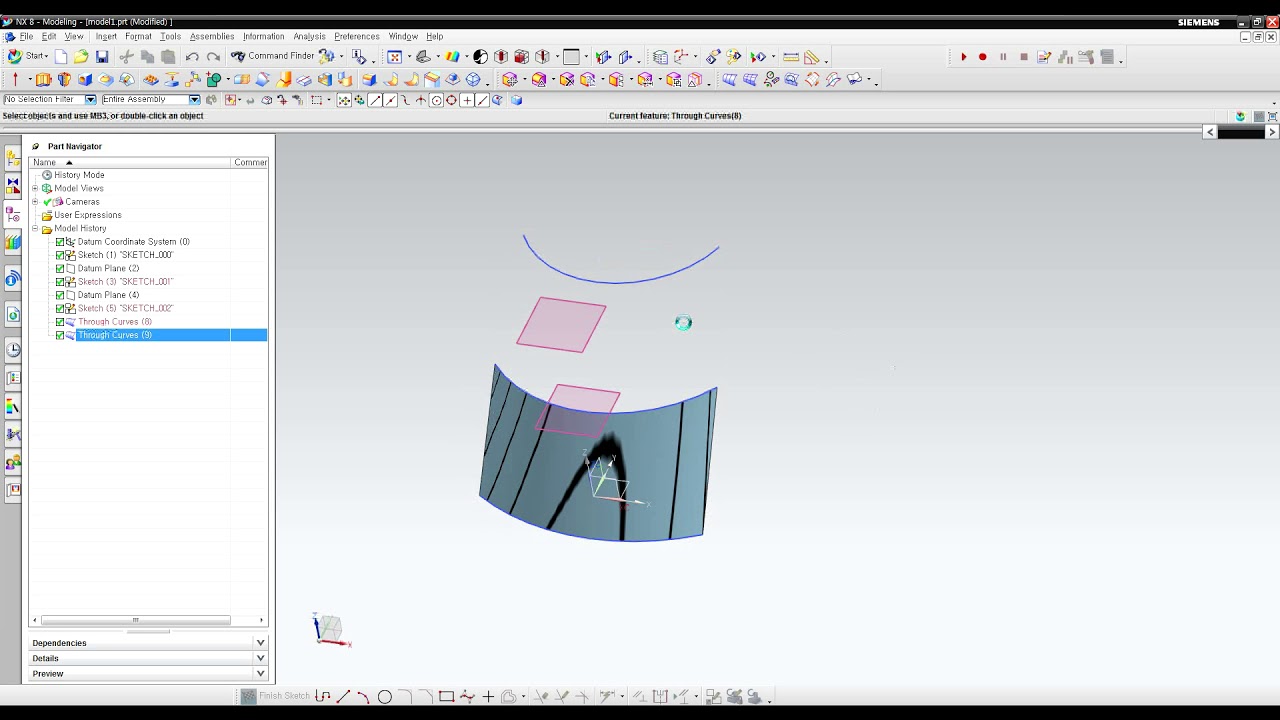
Task: Open the Preferences menu
Action: point(357,36)
